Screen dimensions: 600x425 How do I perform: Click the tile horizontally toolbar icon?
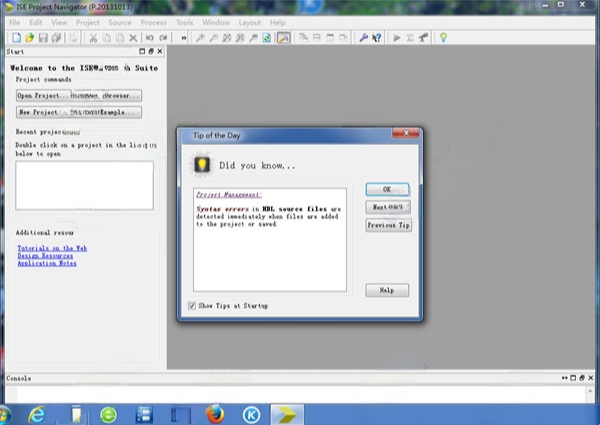coord(317,37)
